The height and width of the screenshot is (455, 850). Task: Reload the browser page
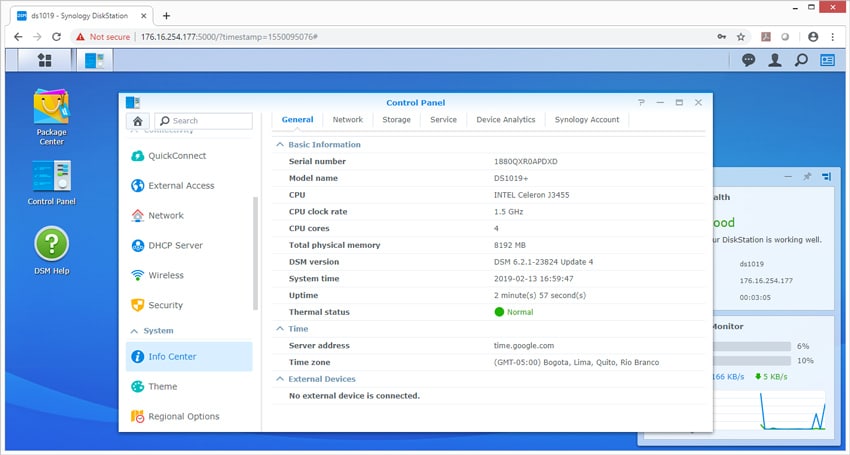(x=56, y=37)
